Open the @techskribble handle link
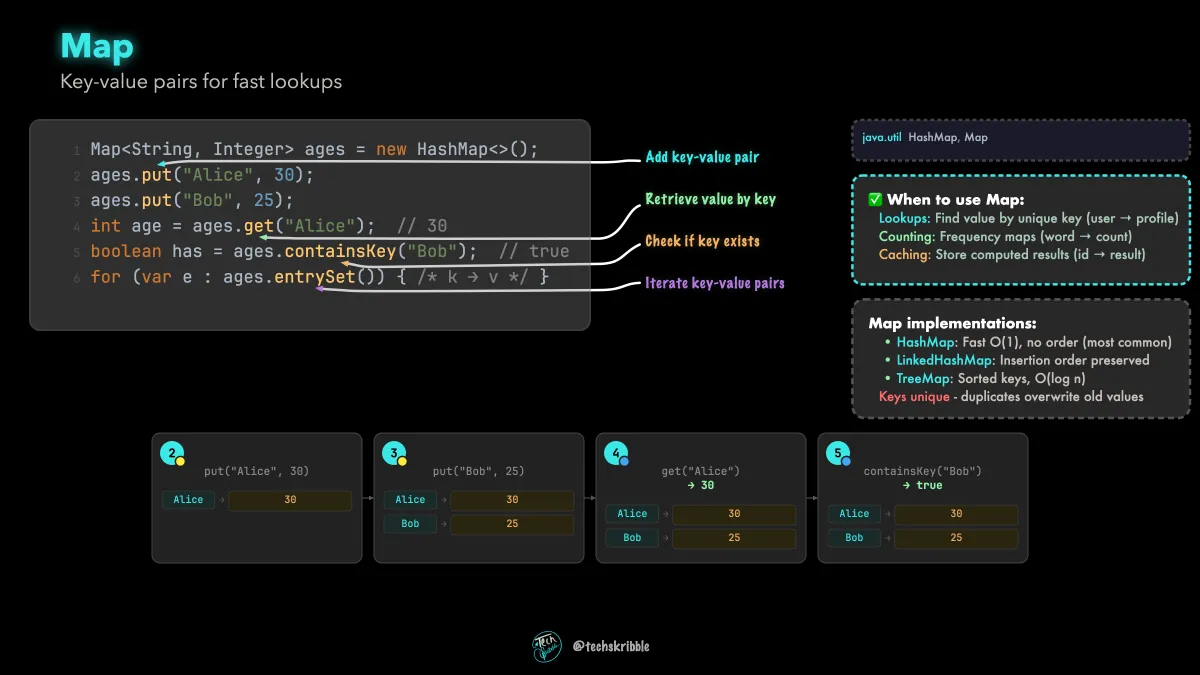Viewport: 1200px width, 675px height. click(x=611, y=646)
